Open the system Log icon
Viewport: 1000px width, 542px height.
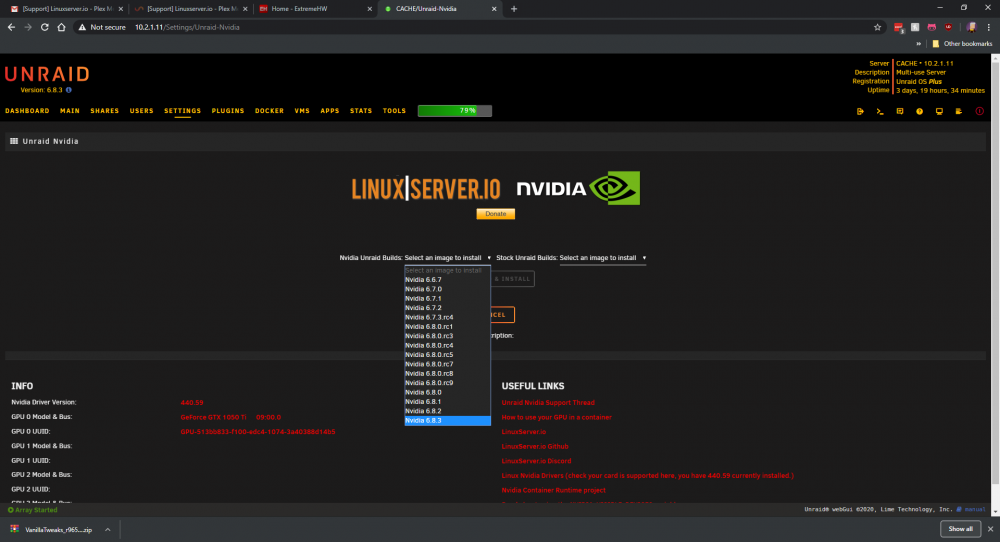959,112
